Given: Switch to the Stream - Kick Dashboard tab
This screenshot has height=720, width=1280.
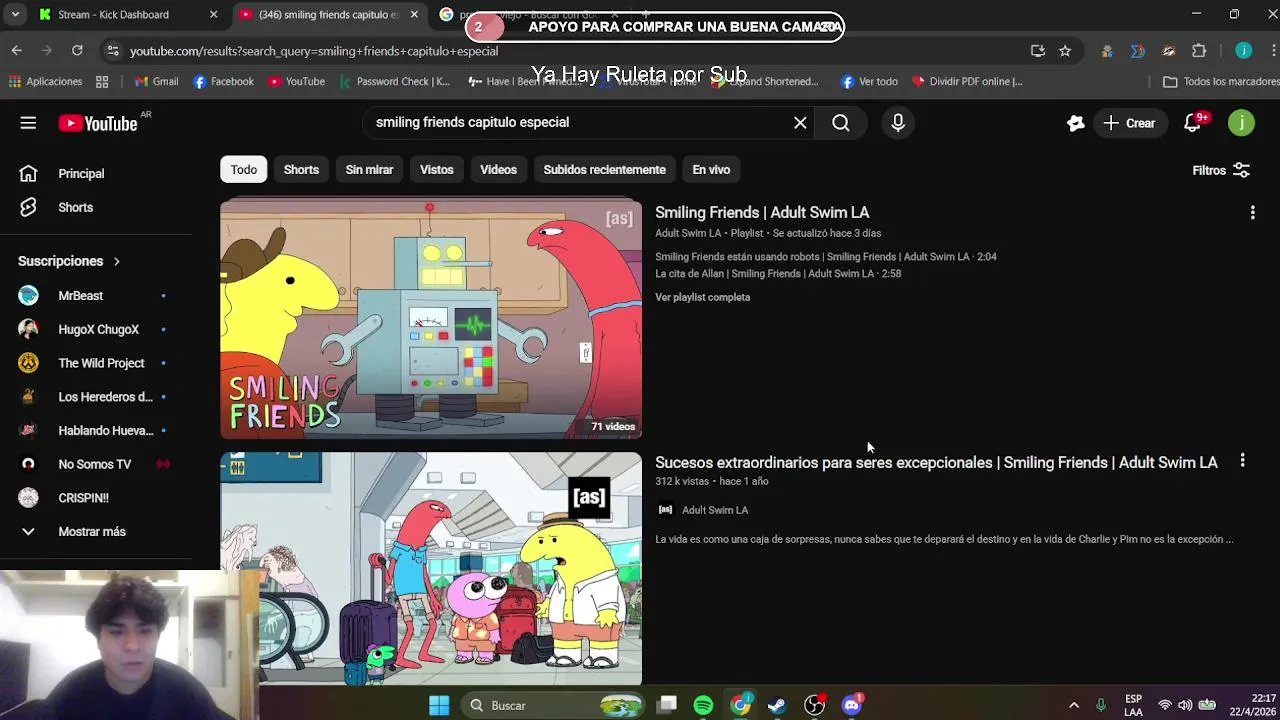Looking at the screenshot, I should click(113, 15).
